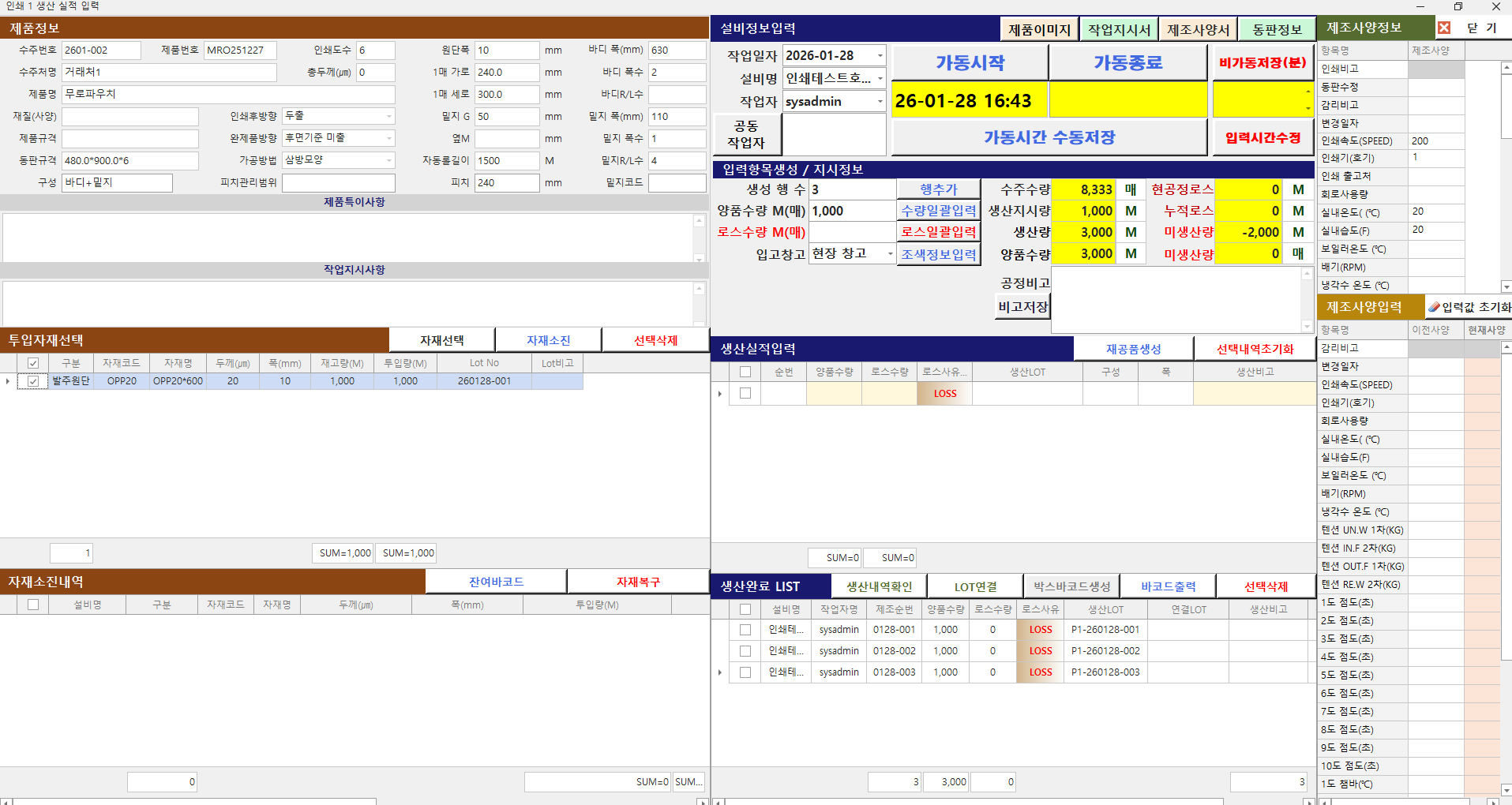Check the checkbox for row 0128-002
The width and height of the screenshot is (1512, 805).
tap(745, 650)
